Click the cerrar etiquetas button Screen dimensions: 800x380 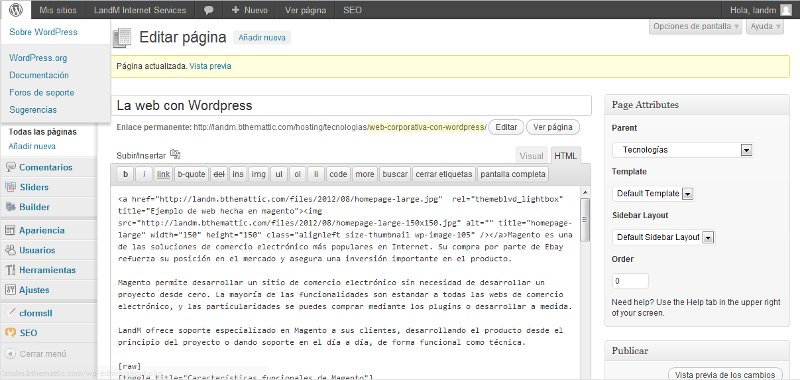pos(444,174)
